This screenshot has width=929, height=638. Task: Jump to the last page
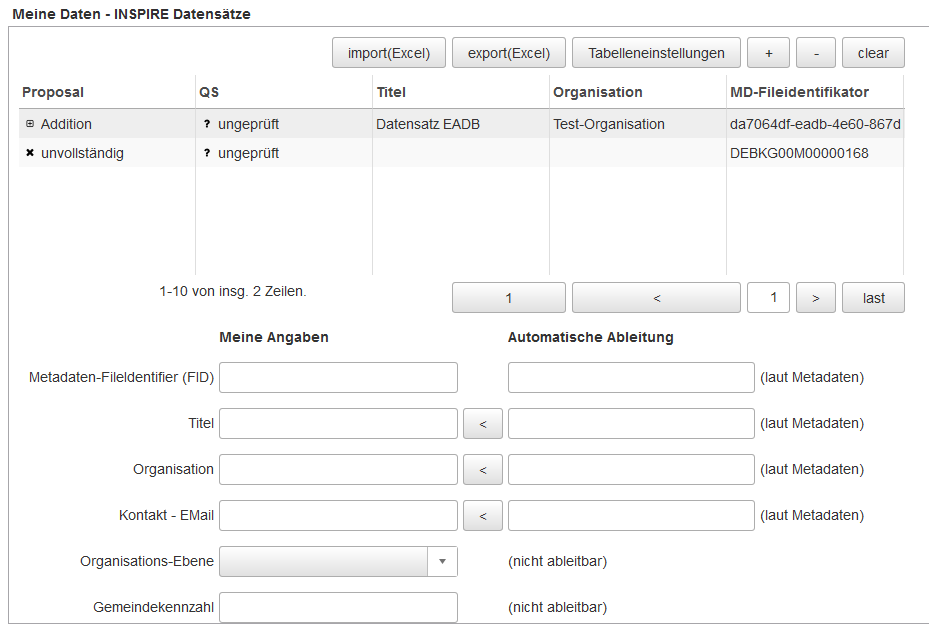coord(873,298)
